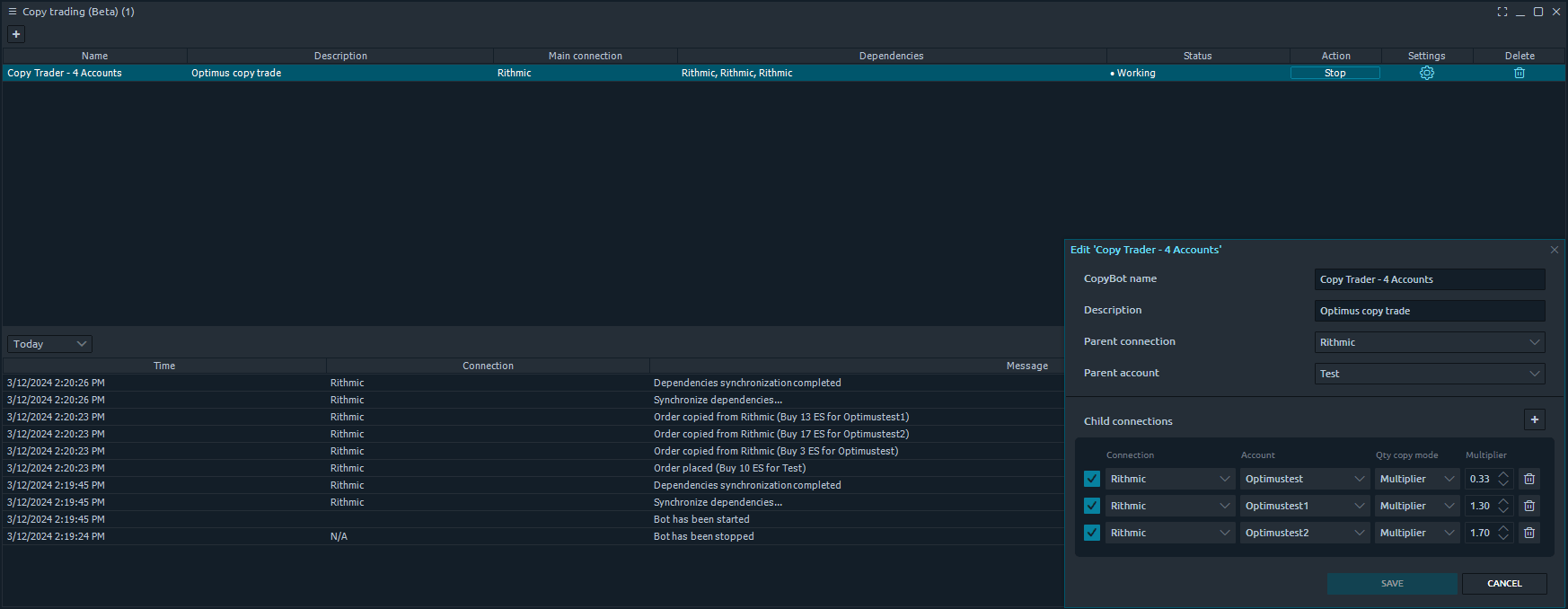
Task: Remove Optimustest child connection via trash icon
Action: (1529, 479)
